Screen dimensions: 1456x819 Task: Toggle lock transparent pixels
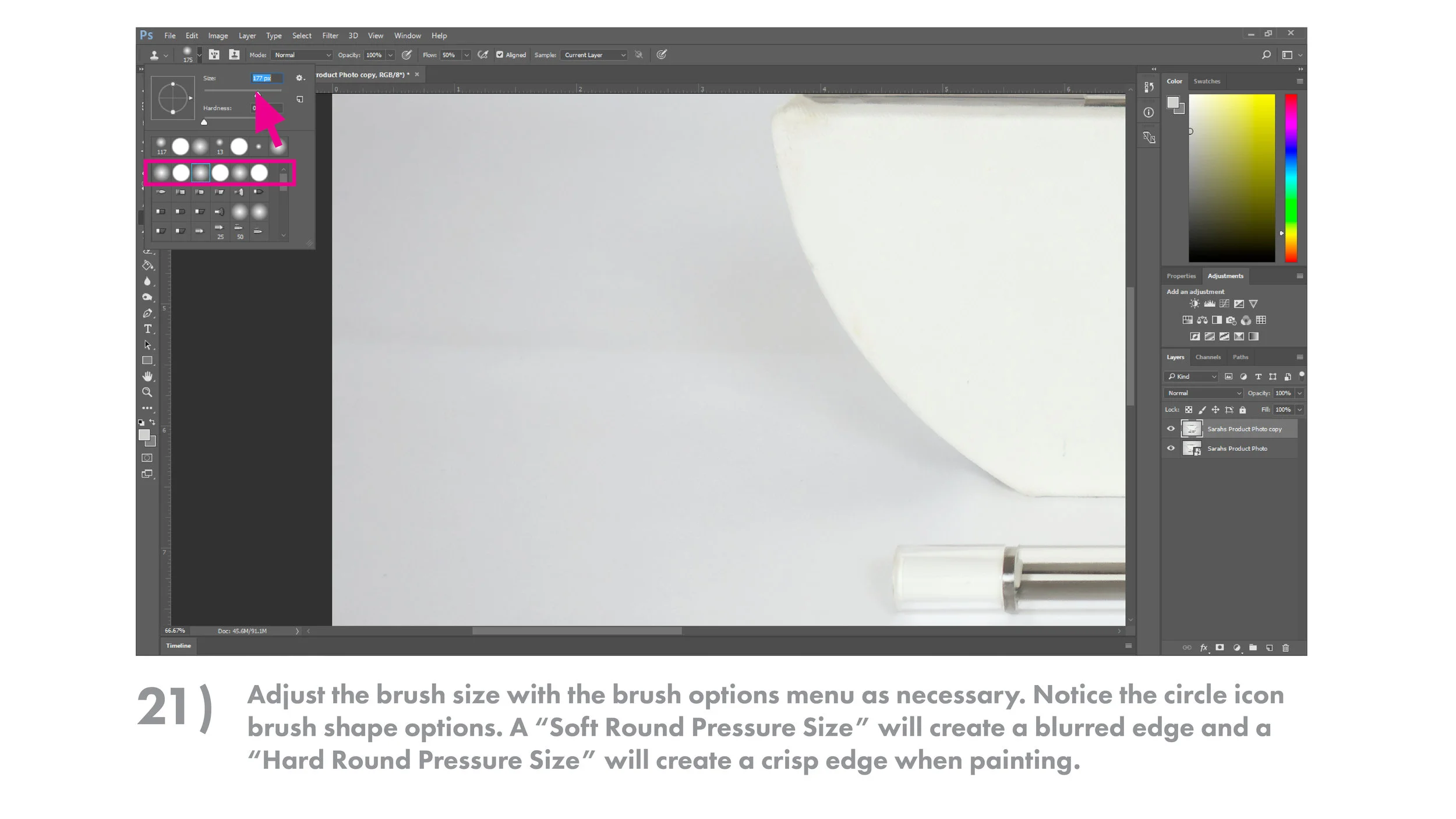[1189, 410]
